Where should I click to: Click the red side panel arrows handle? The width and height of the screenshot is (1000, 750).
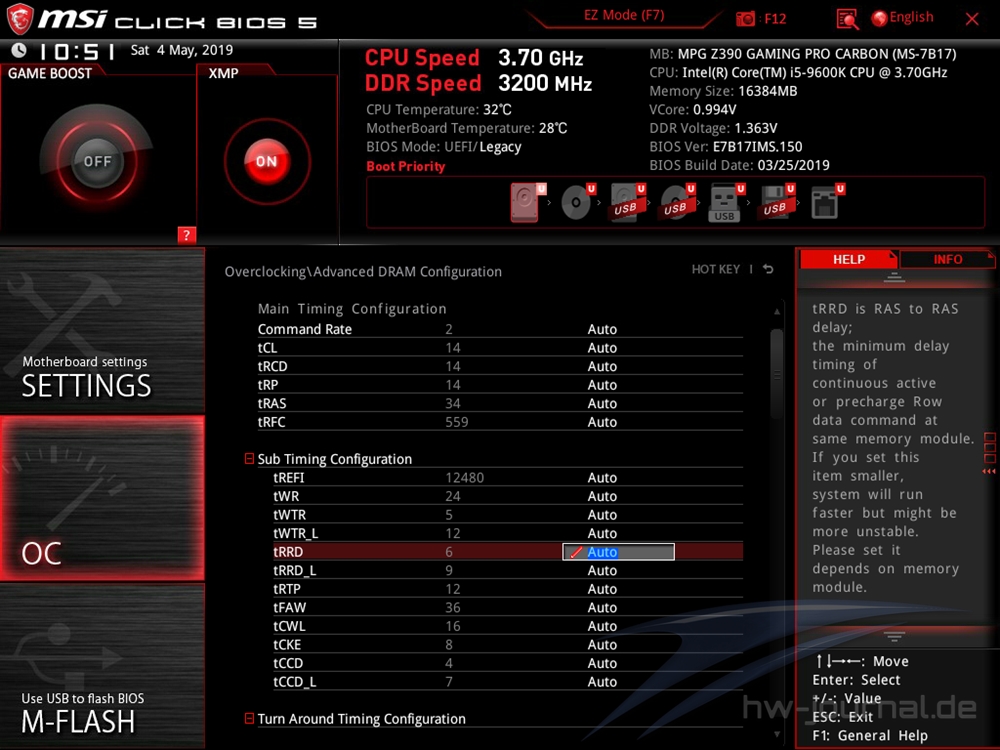pyautogui.click(x=989, y=471)
